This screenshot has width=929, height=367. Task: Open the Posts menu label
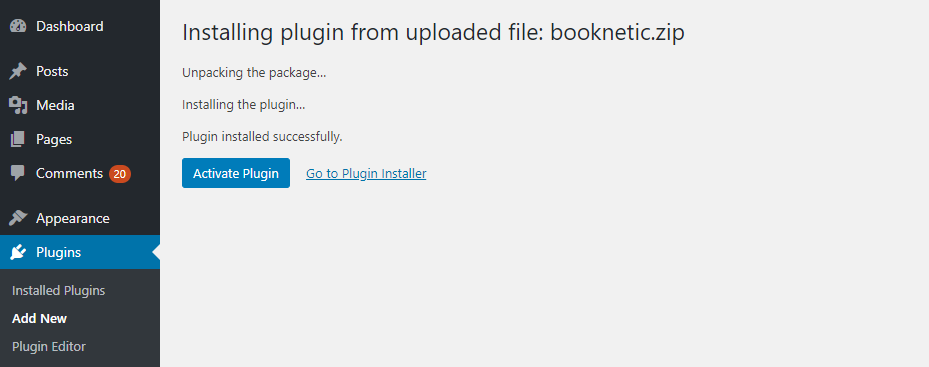(x=52, y=71)
